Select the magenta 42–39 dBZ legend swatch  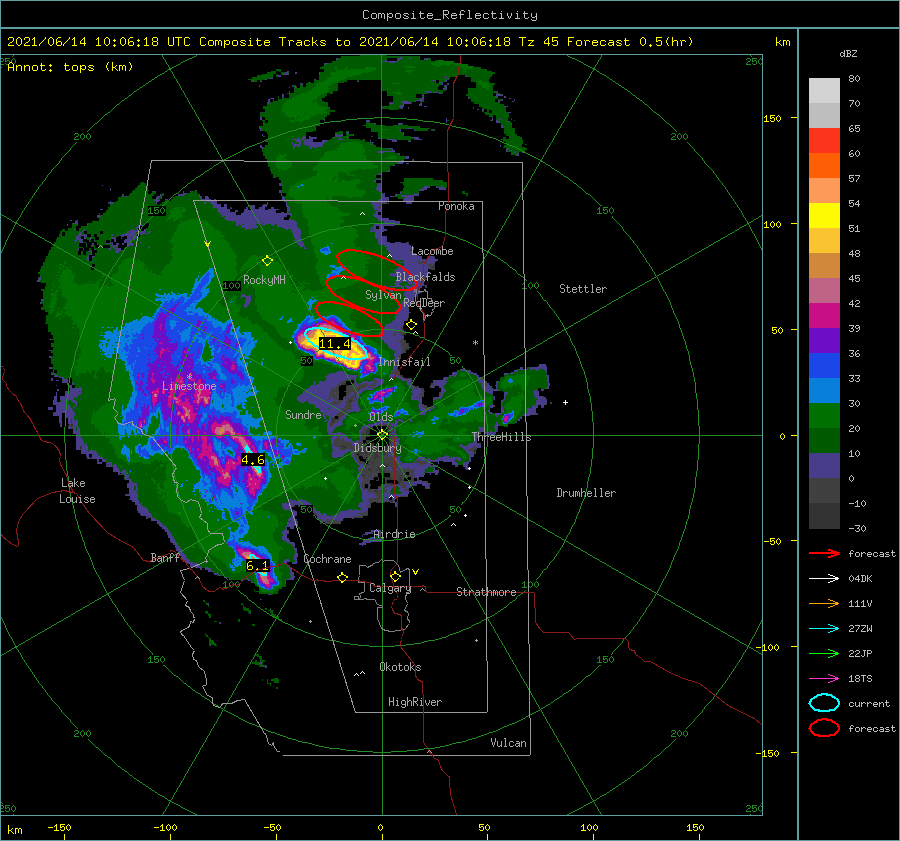pos(824,316)
